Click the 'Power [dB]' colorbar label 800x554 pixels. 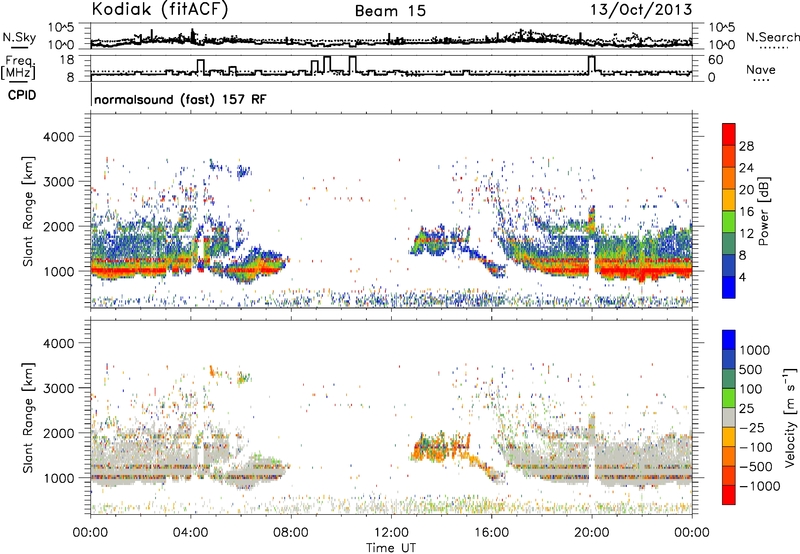click(763, 211)
